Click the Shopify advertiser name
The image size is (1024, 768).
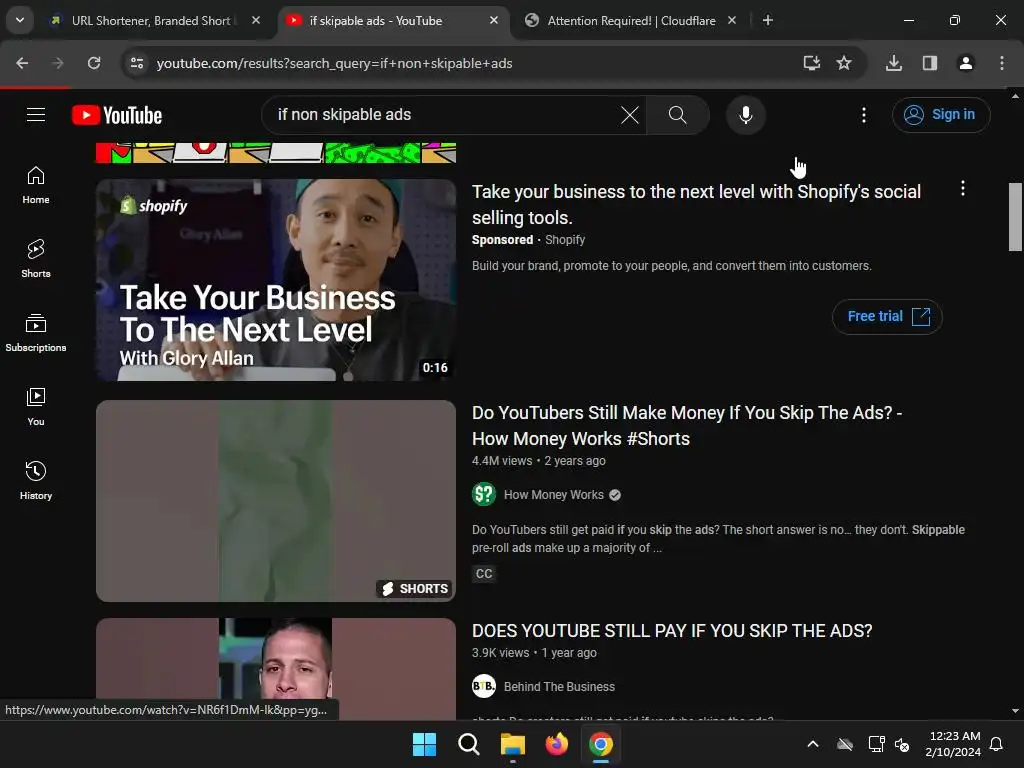pyautogui.click(x=565, y=240)
